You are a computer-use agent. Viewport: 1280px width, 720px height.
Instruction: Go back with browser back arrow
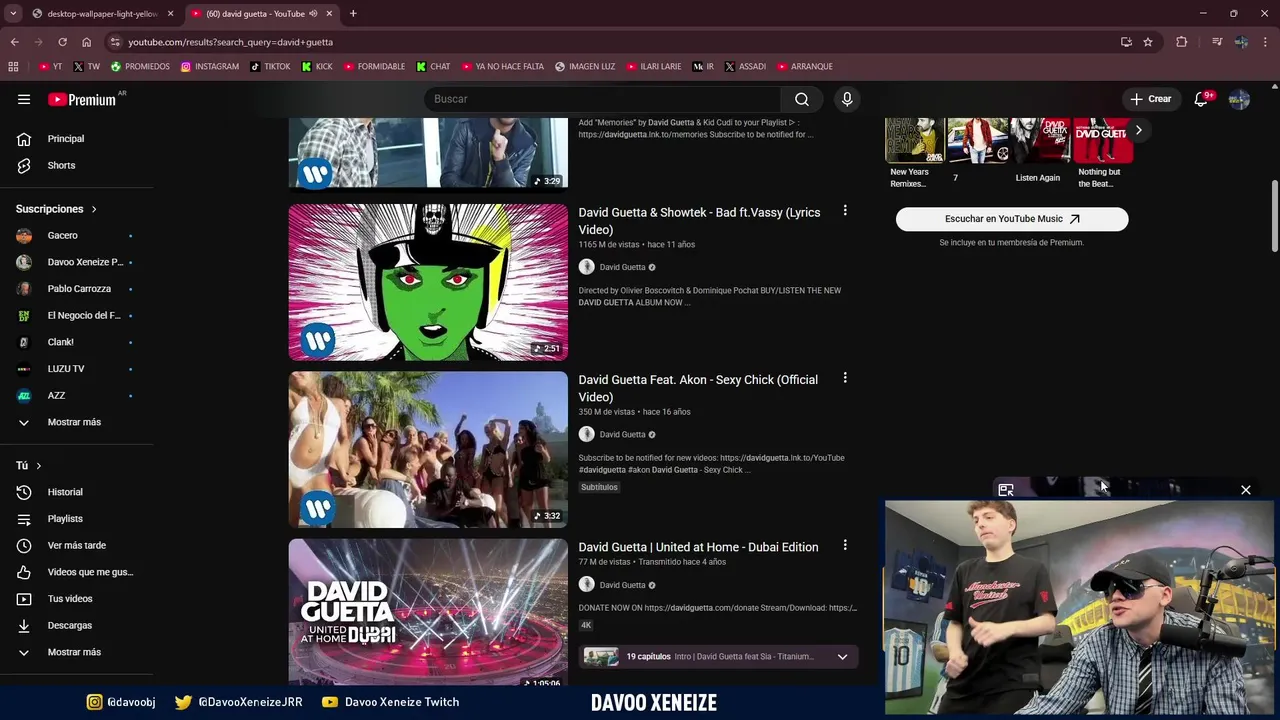[x=15, y=42]
